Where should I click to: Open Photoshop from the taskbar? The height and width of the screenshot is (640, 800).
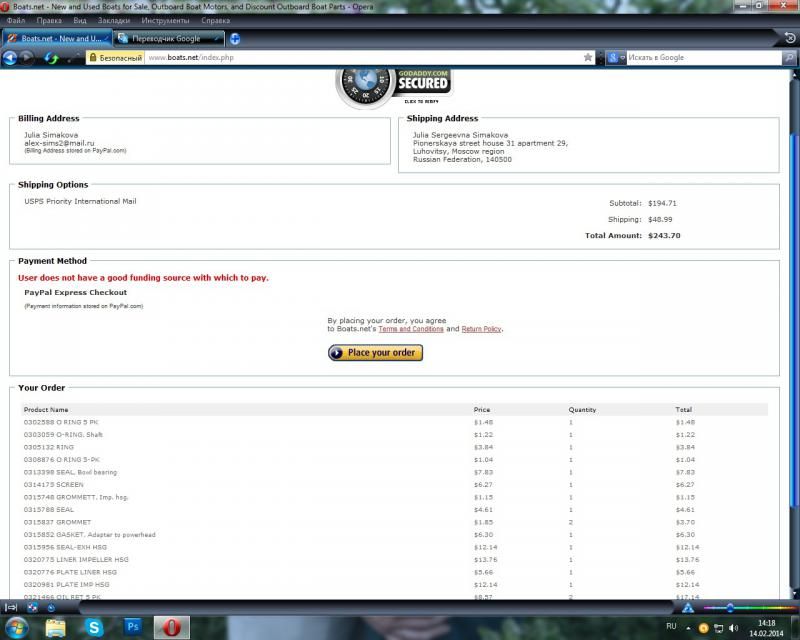point(132,627)
